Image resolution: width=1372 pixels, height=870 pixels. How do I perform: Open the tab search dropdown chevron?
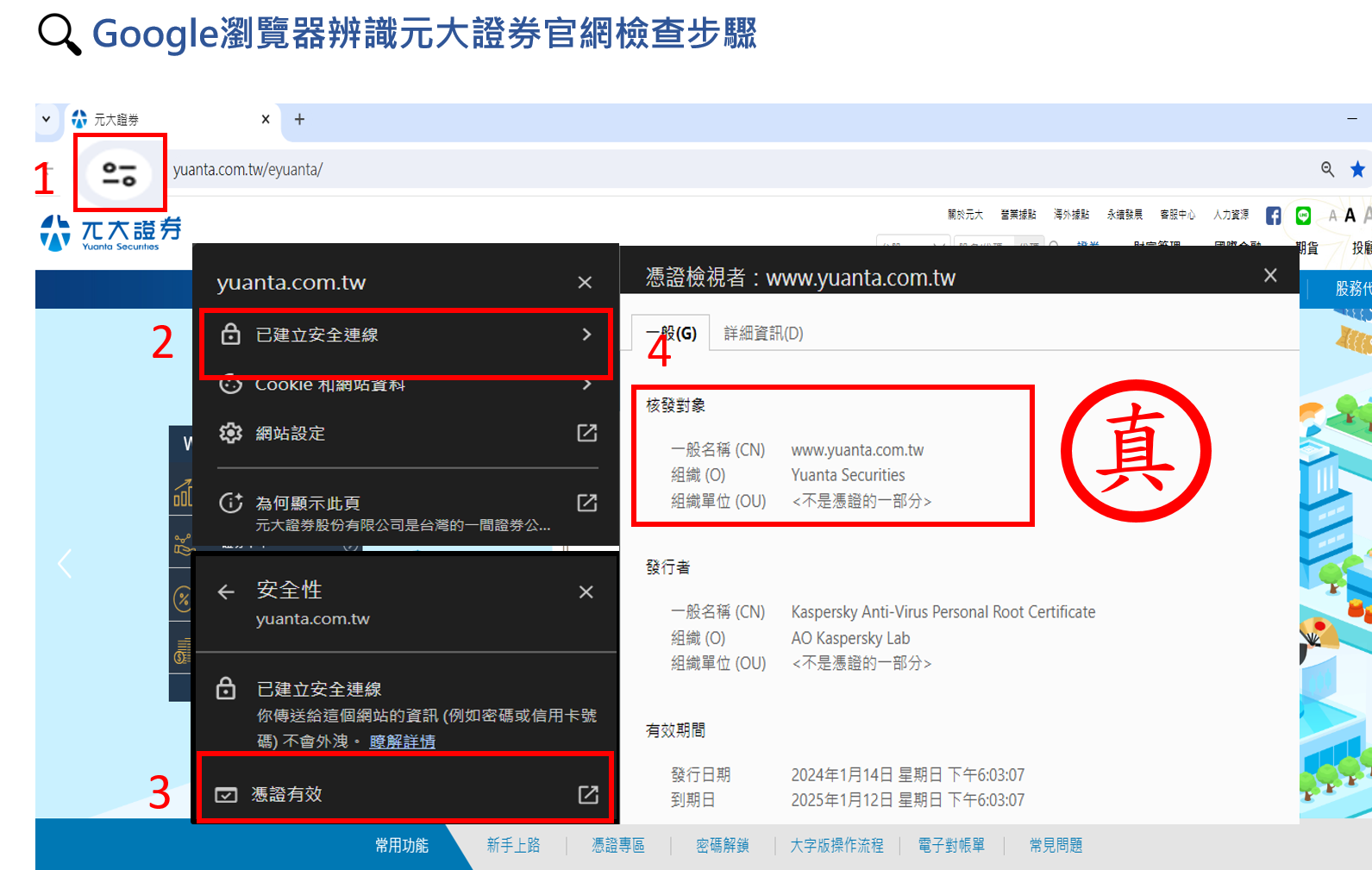(47, 119)
